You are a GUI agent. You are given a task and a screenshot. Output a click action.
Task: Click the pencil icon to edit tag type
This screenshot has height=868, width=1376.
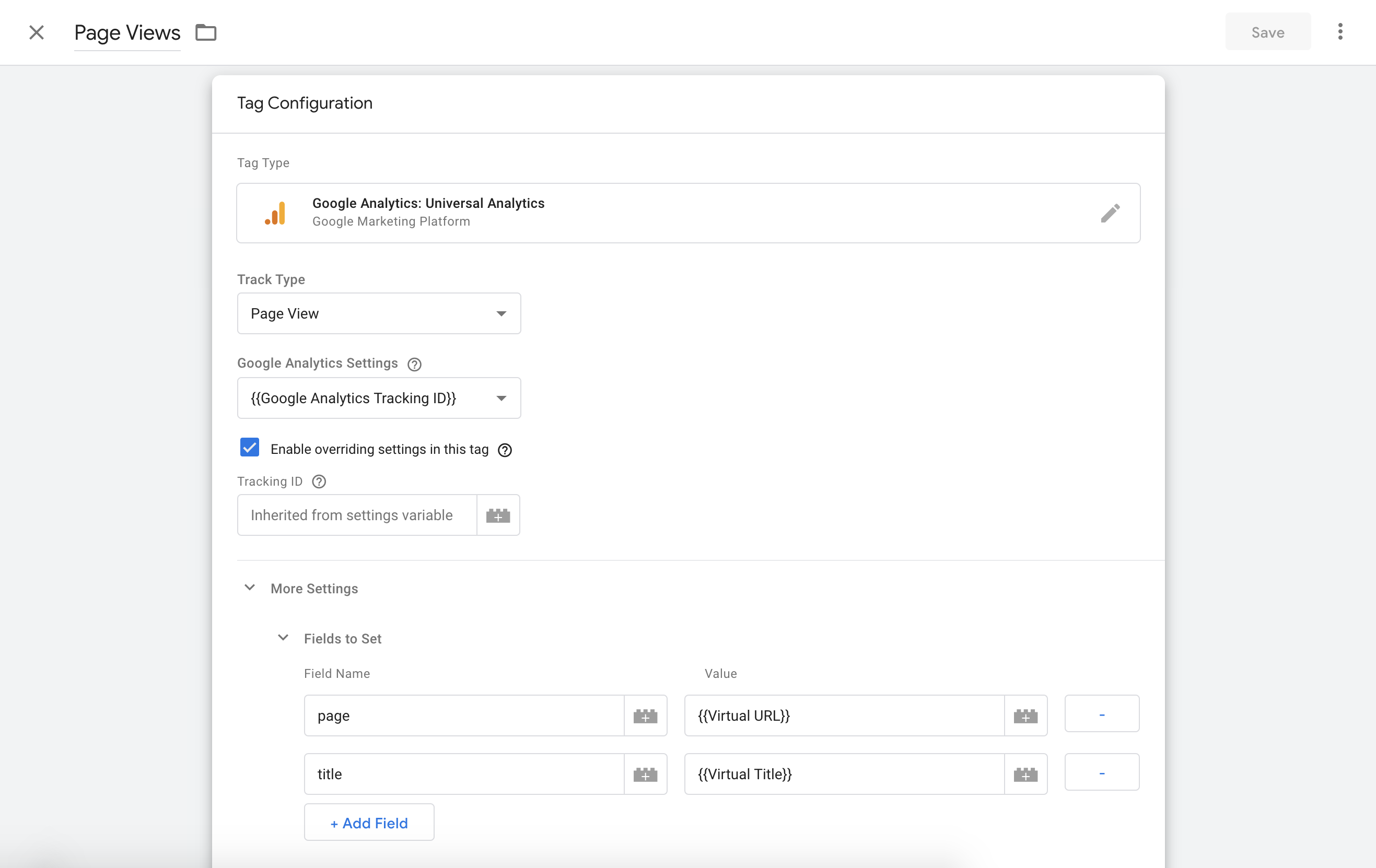(x=1110, y=213)
